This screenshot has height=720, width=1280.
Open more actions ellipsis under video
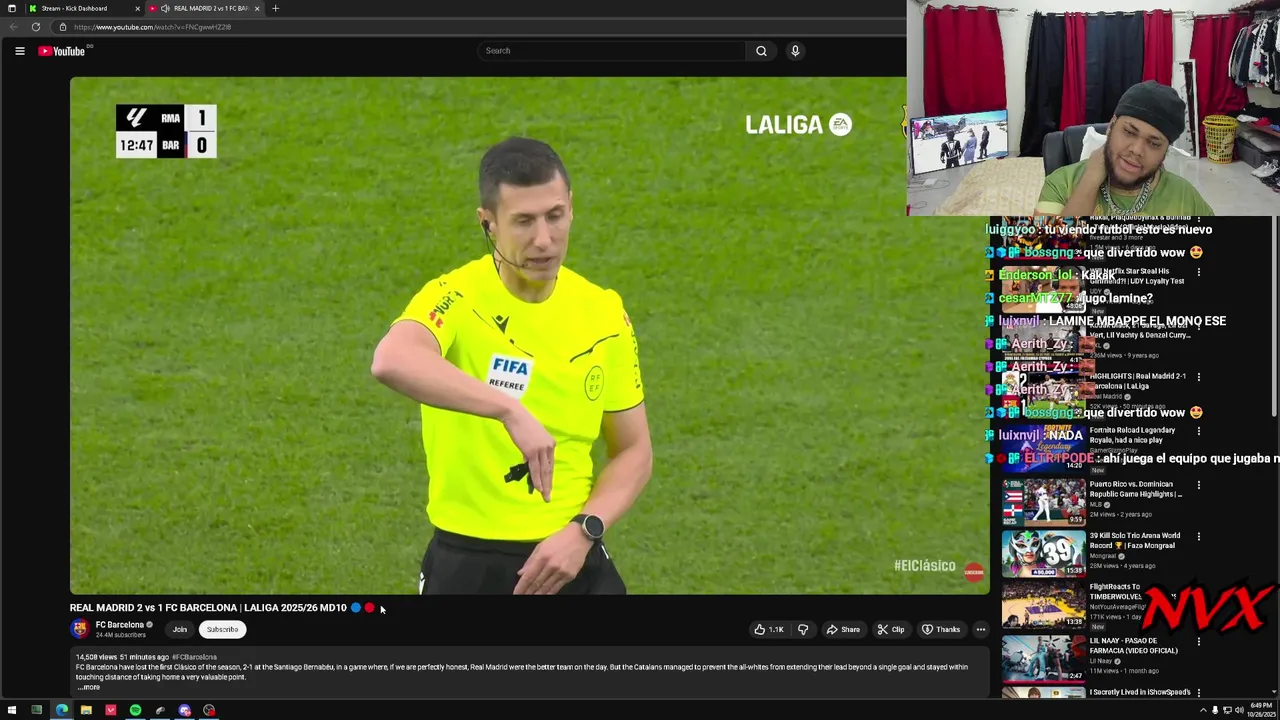(x=981, y=630)
